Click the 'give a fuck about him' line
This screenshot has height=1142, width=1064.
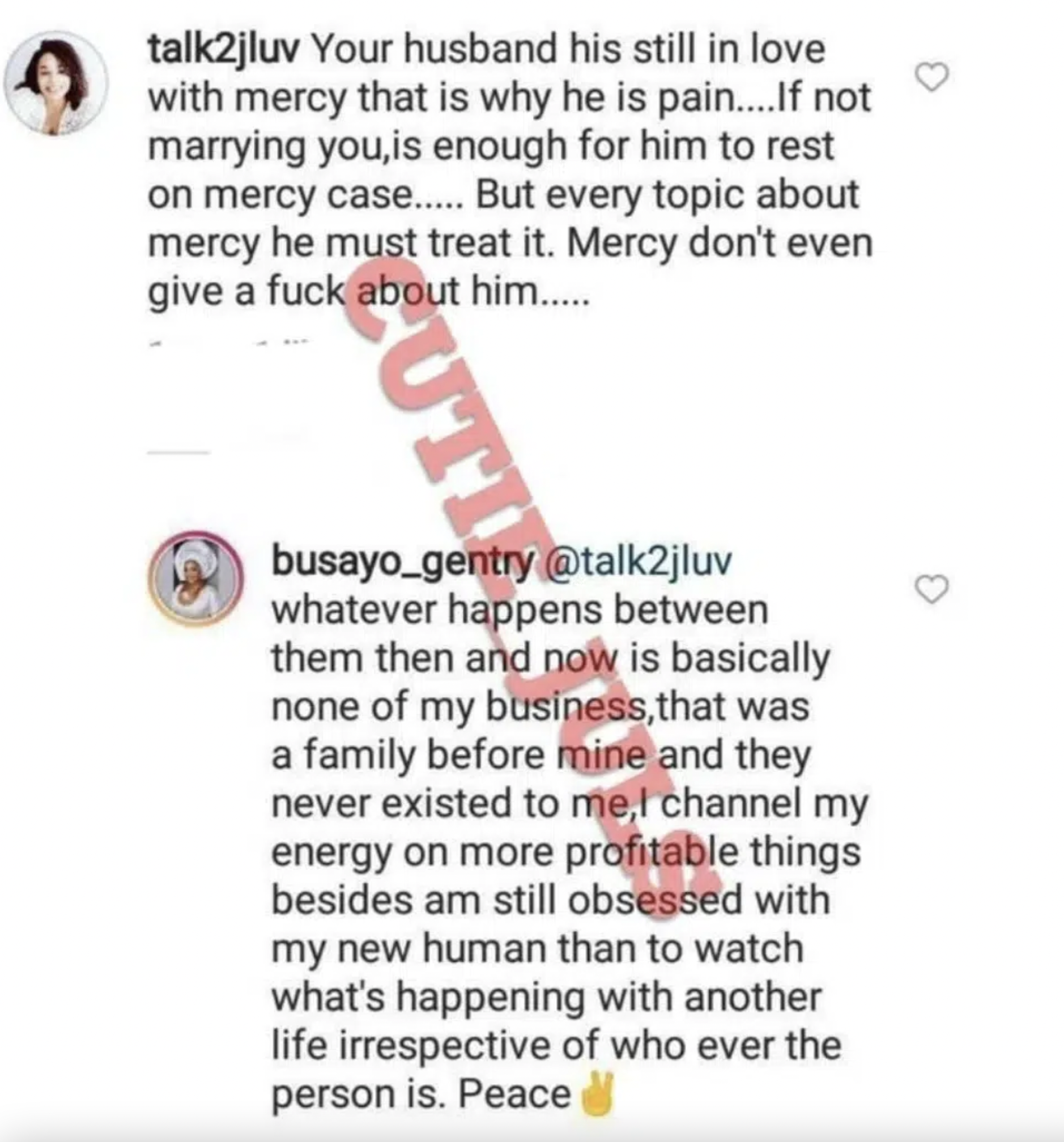tap(369, 292)
